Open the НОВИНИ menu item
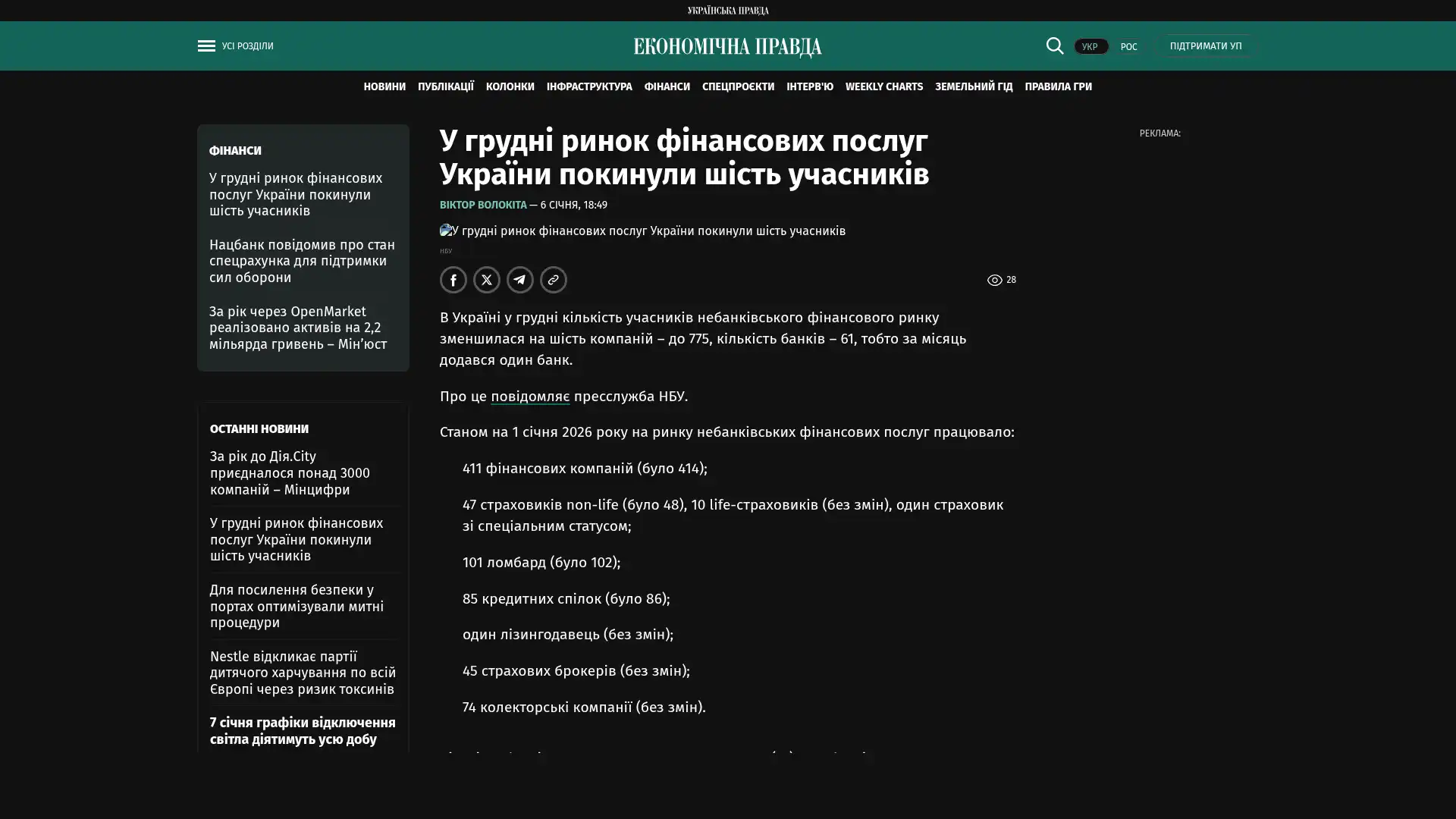 [384, 87]
